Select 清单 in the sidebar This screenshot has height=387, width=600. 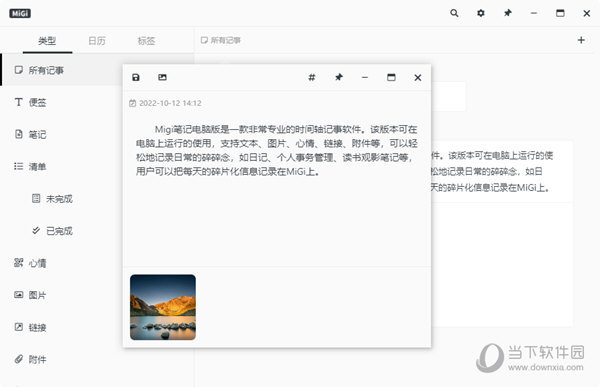(61, 167)
